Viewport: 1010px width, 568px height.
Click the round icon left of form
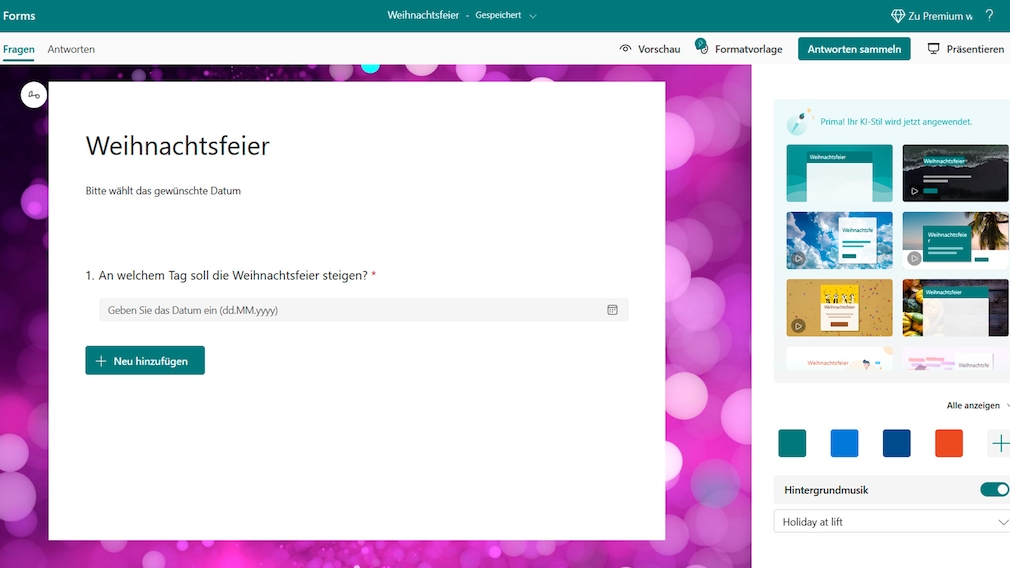pos(34,95)
